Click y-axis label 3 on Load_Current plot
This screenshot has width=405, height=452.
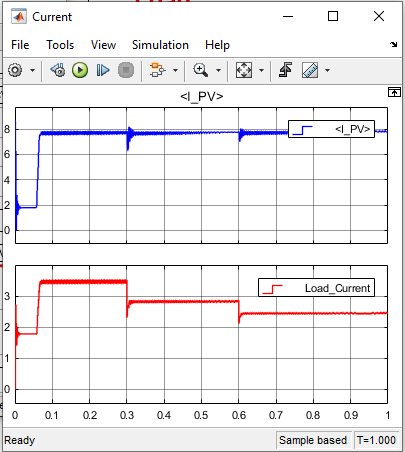(7, 296)
